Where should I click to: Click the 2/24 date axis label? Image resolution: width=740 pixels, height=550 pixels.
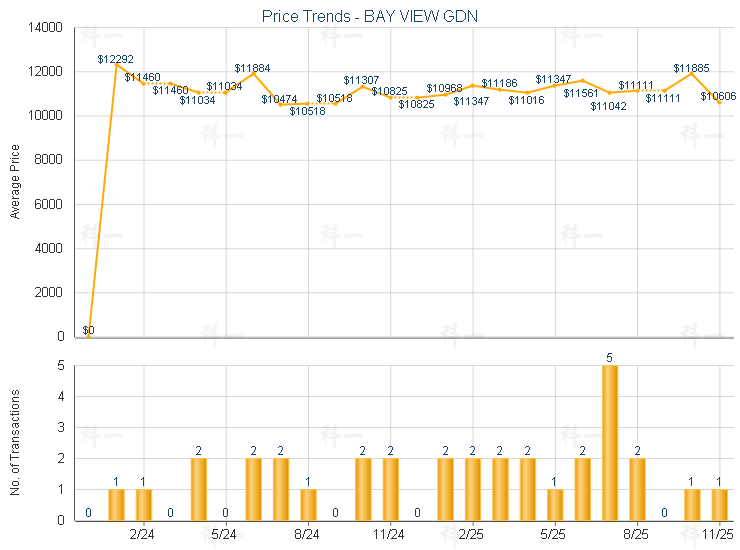[143, 535]
